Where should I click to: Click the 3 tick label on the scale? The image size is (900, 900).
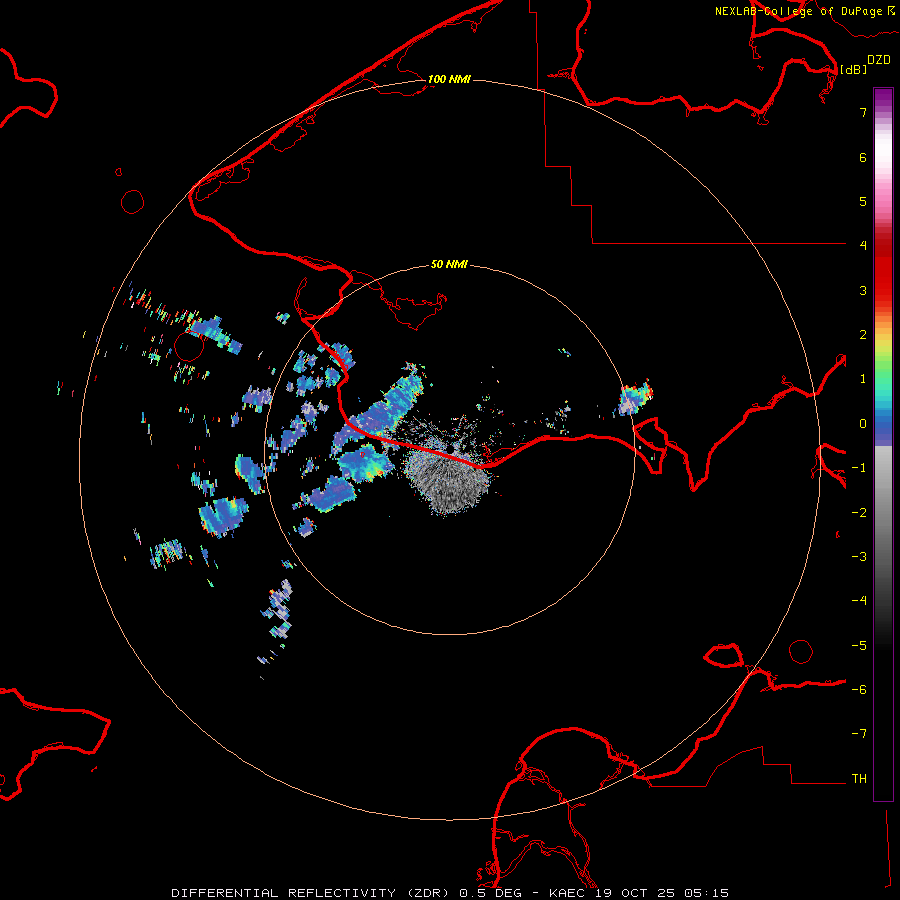863,290
